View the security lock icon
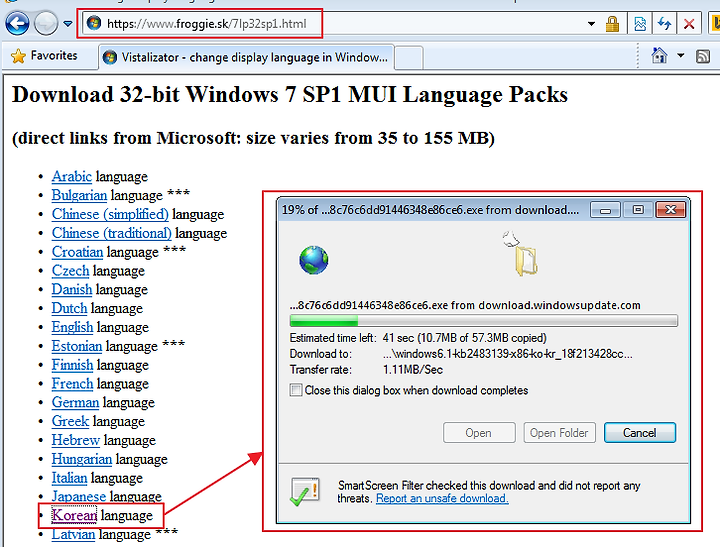720x547 pixels. [x=612, y=23]
